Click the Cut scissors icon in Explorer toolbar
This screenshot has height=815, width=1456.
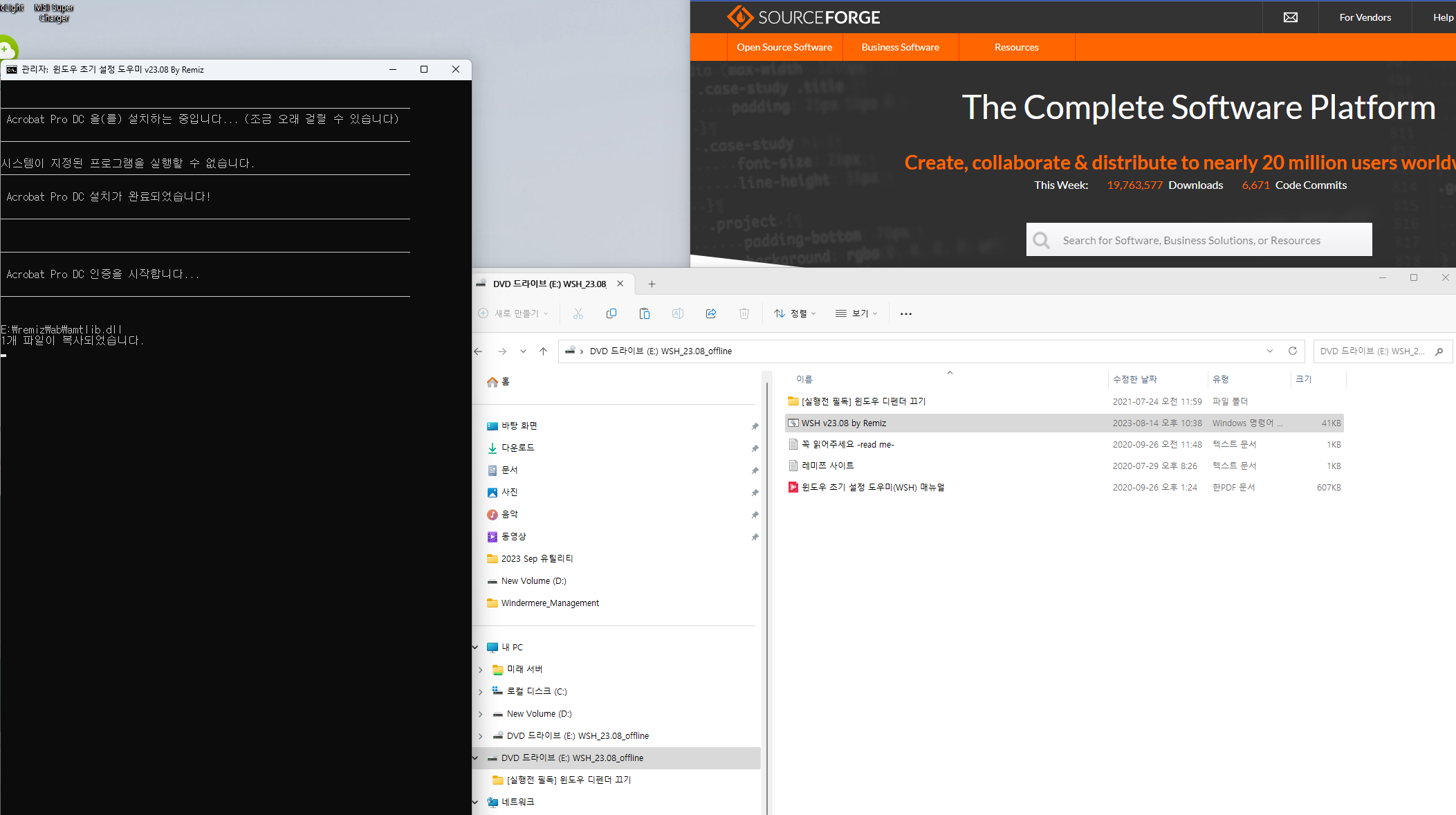(578, 313)
